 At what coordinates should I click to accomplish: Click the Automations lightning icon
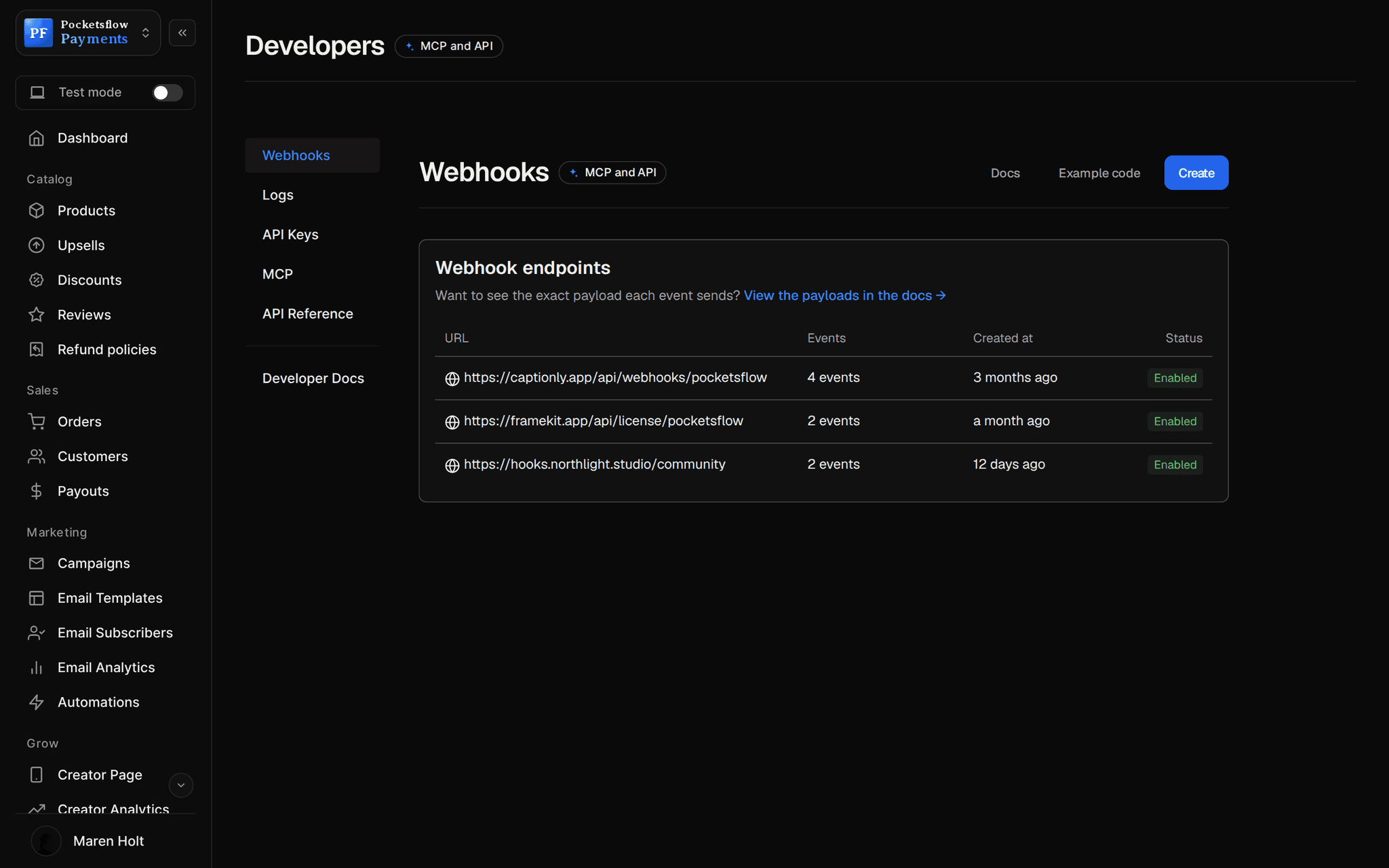[x=37, y=702]
